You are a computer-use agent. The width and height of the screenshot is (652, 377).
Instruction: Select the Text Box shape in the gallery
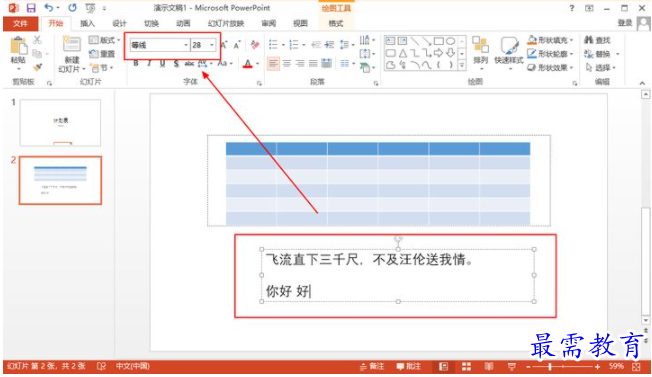coord(390,41)
